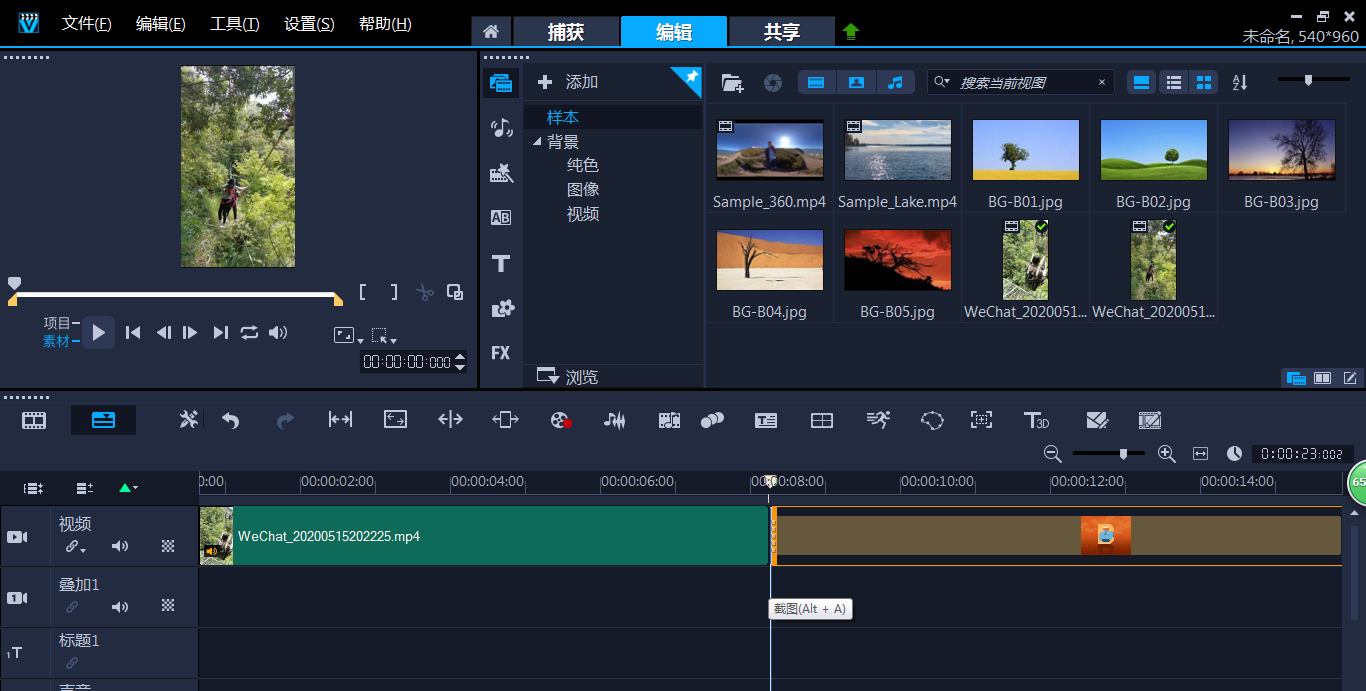Viewport: 1366px width, 691px height.
Task: Select the 图像 tree item
Action: pos(583,189)
